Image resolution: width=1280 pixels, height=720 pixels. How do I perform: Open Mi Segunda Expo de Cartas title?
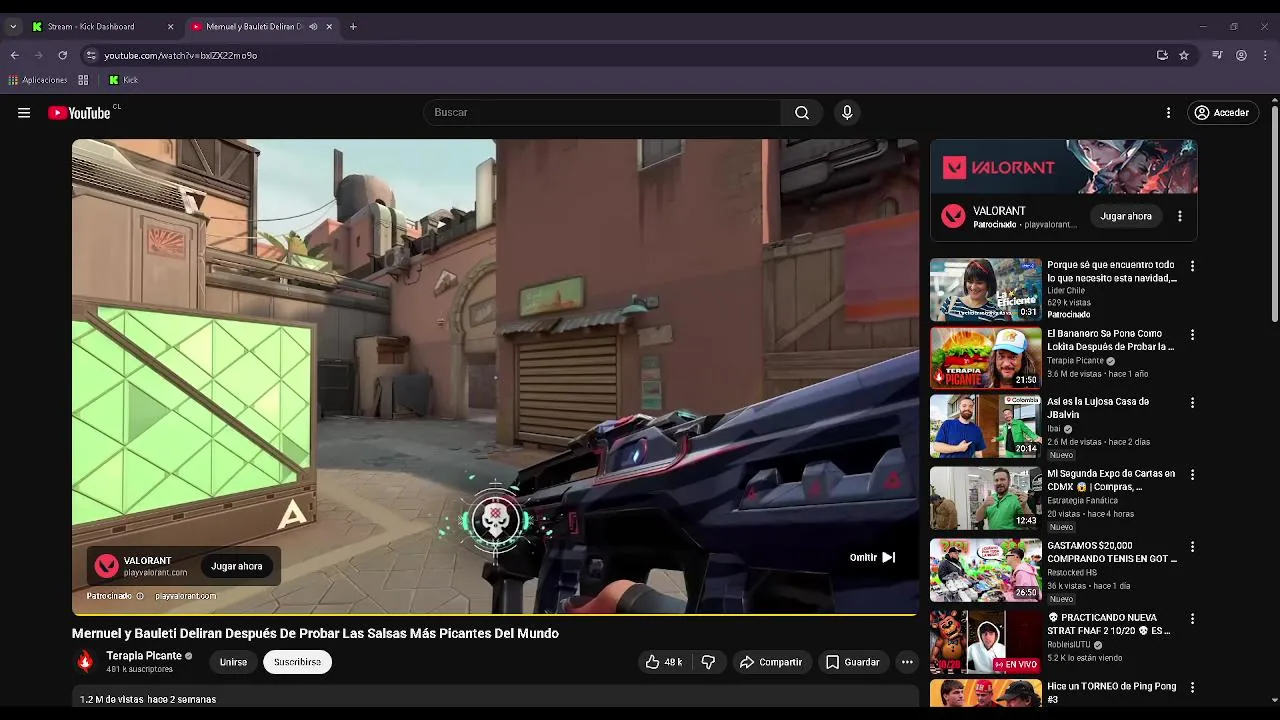[1111, 480]
